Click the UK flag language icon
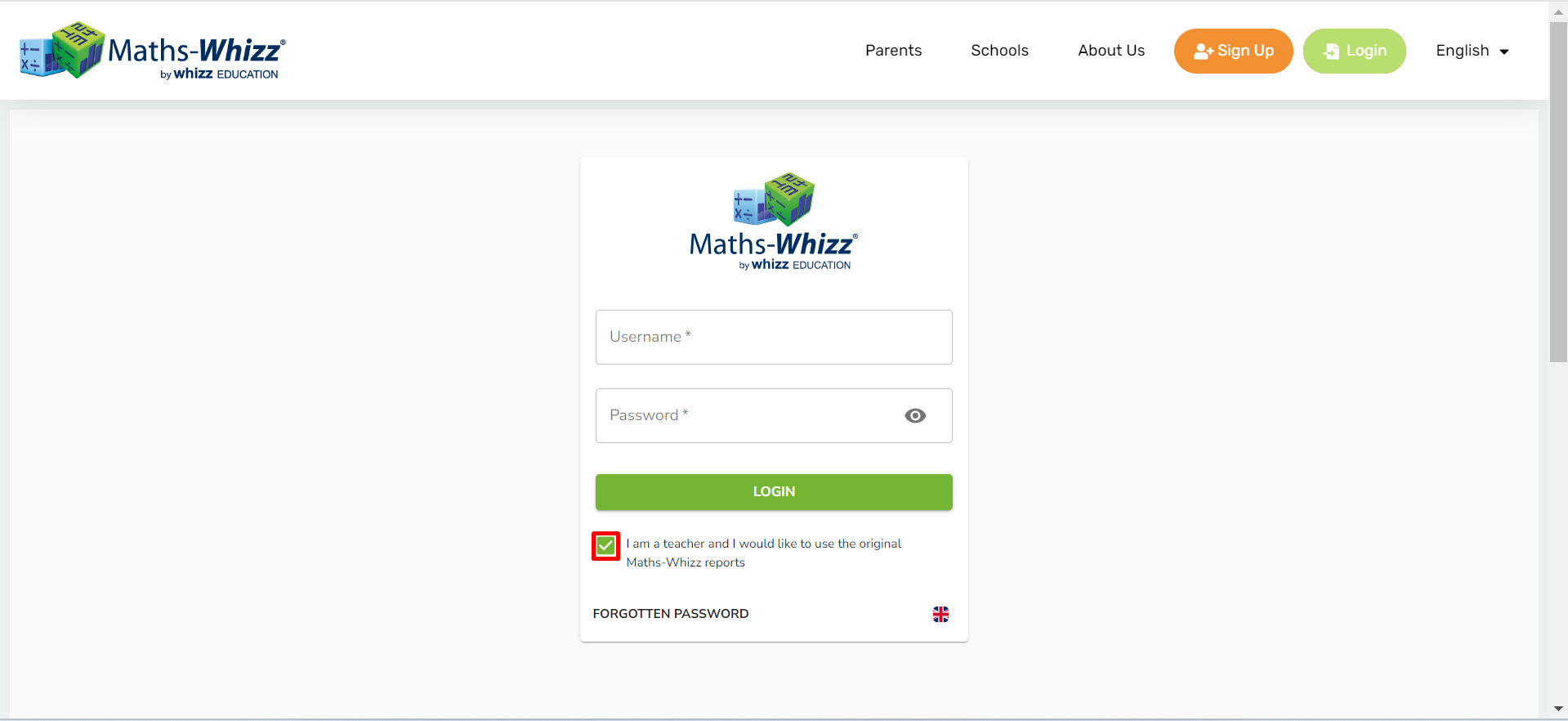Viewport: 1568px width, 721px height. coord(940,614)
